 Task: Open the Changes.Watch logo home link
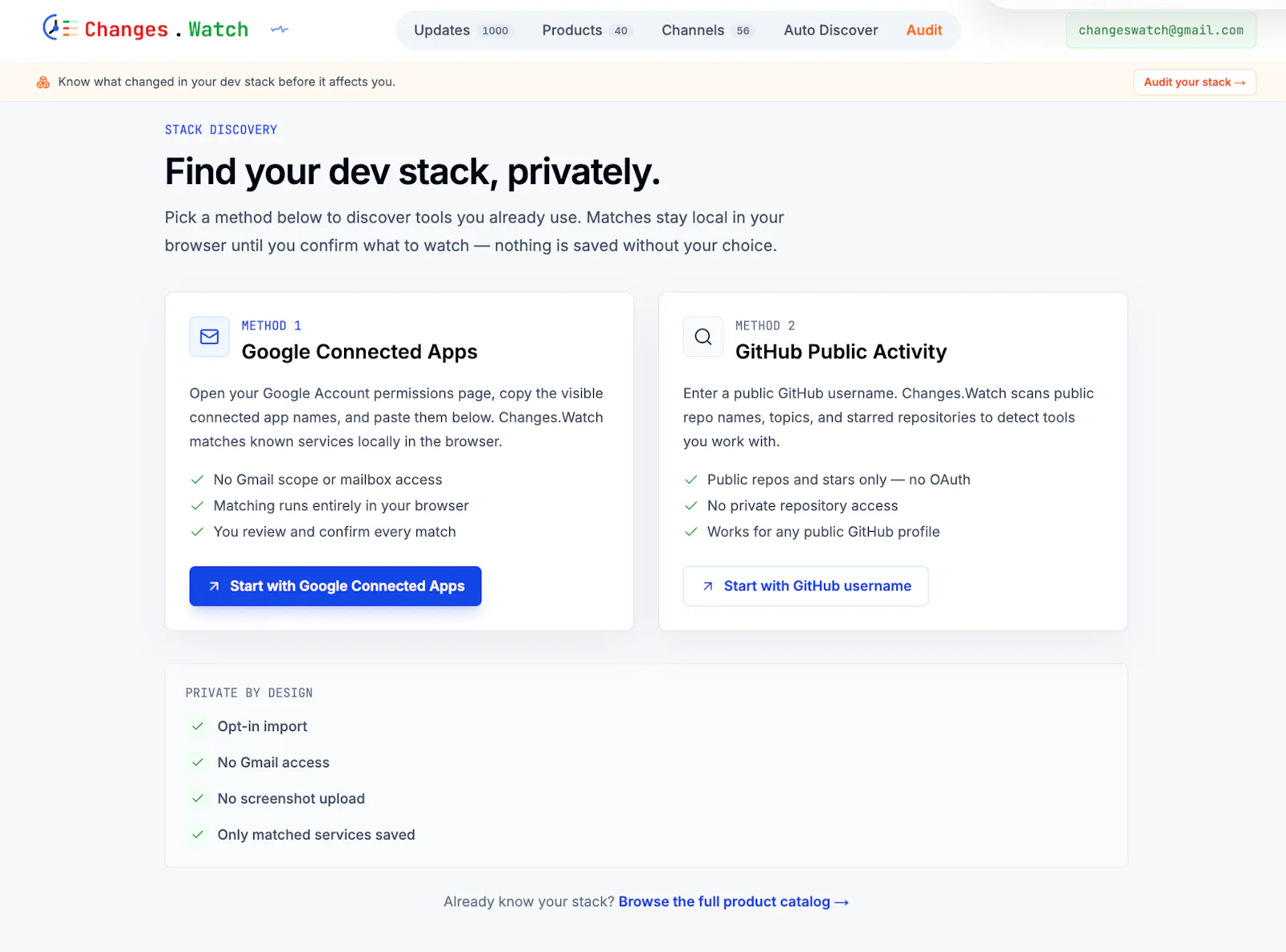click(145, 29)
